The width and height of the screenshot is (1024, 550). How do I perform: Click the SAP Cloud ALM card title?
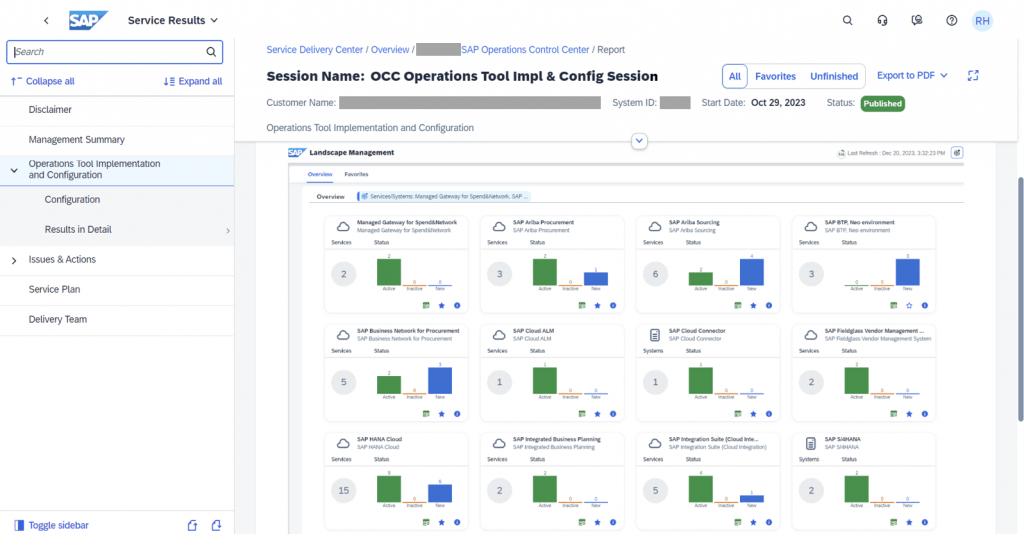pyautogui.click(x=533, y=331)
